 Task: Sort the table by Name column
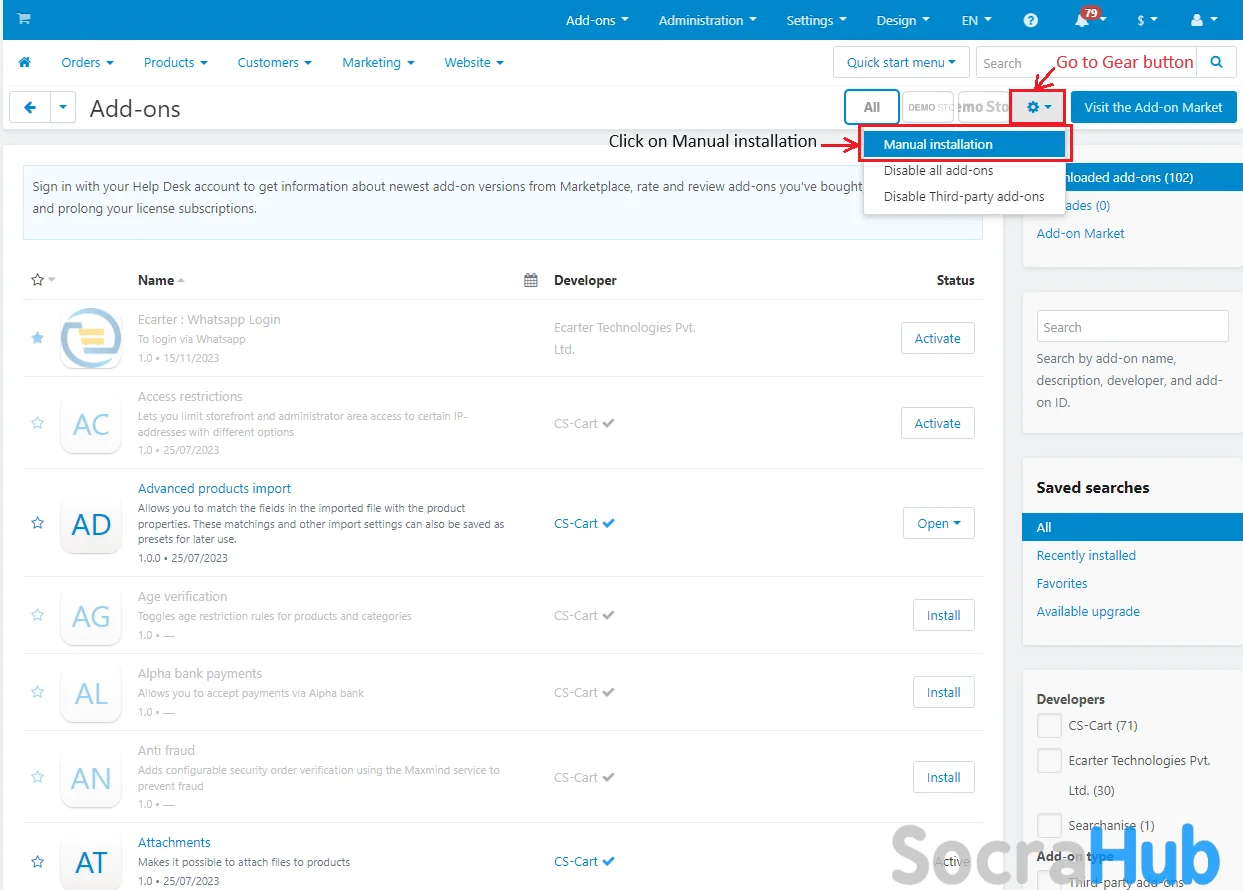tap(161, 280)
